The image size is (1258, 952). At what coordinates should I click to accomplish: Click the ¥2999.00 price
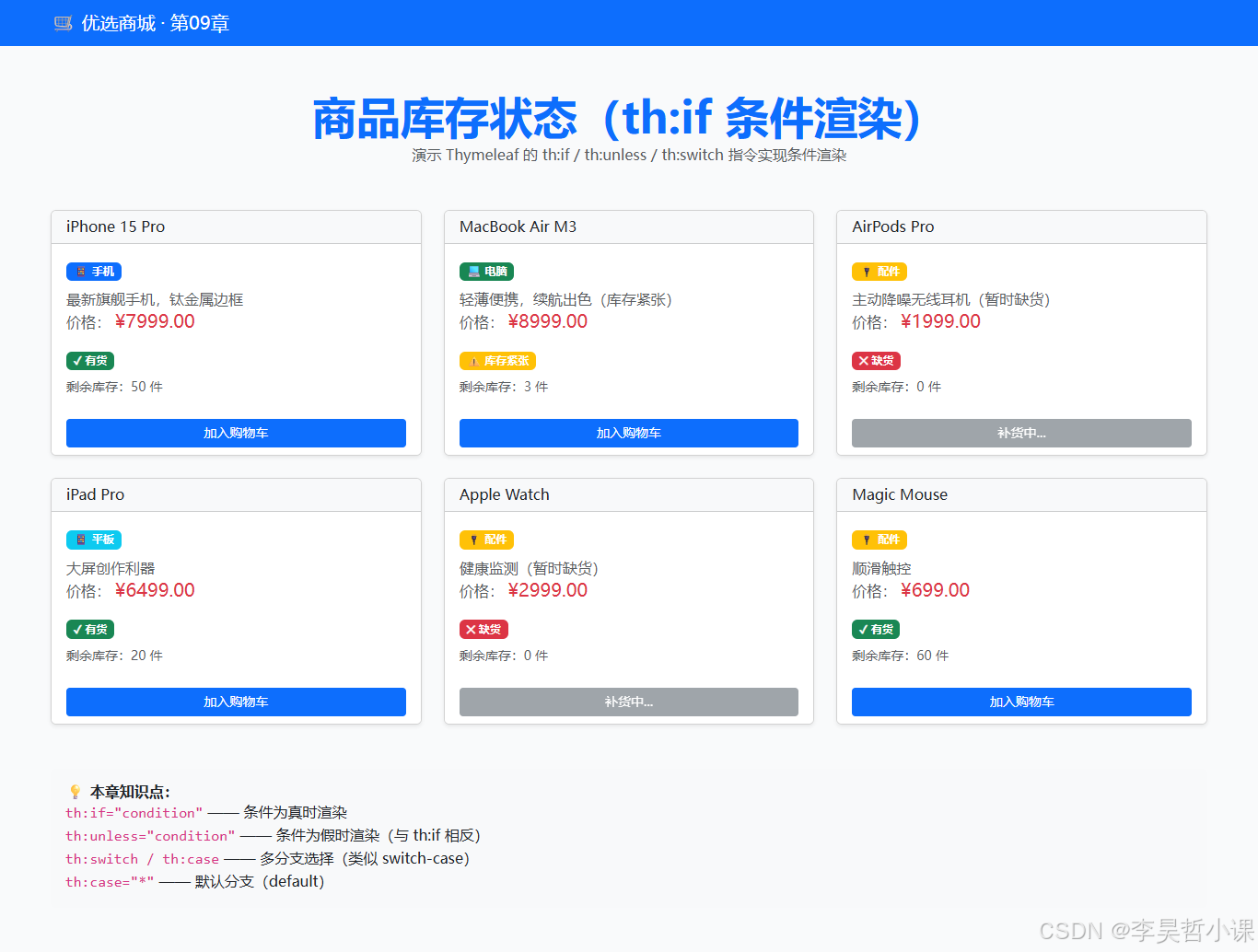[x=548, y=590]
